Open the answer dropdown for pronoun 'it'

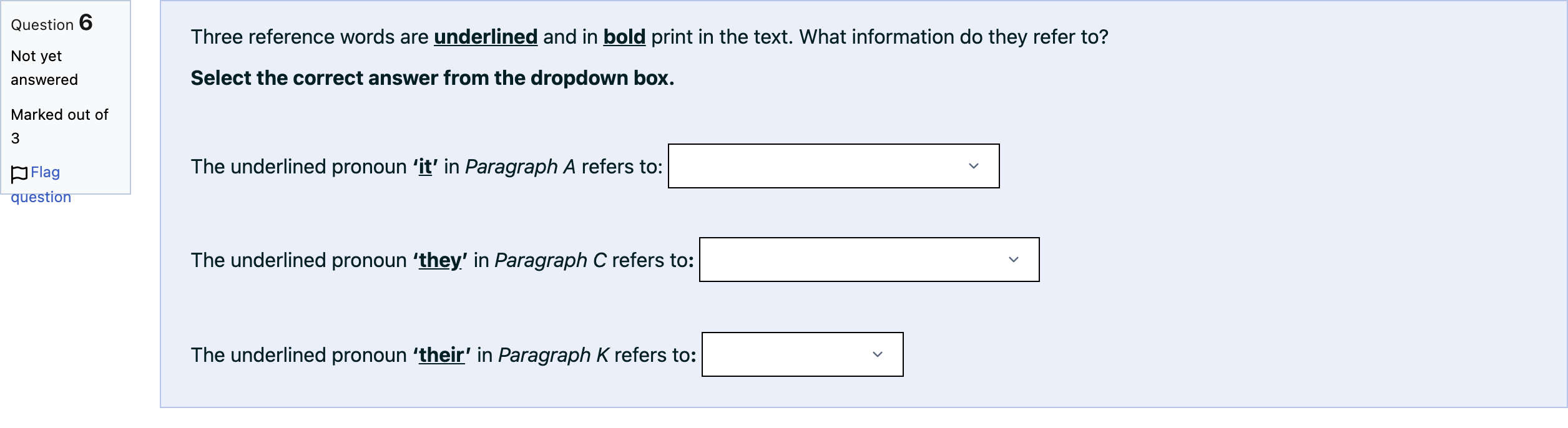[833, 166]
